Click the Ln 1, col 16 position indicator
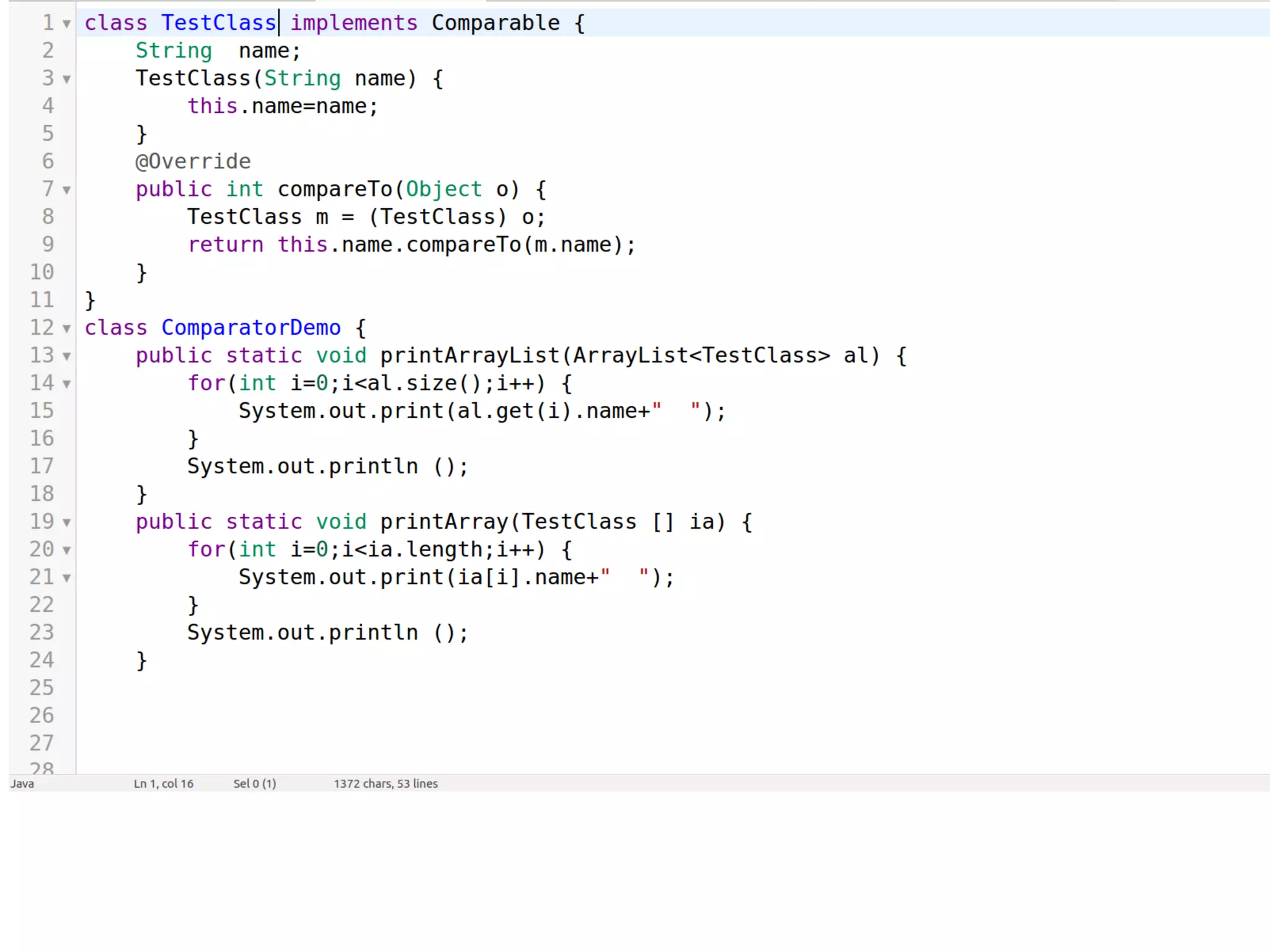This screenshot has width=1270, height=952. tap(164, 783)
